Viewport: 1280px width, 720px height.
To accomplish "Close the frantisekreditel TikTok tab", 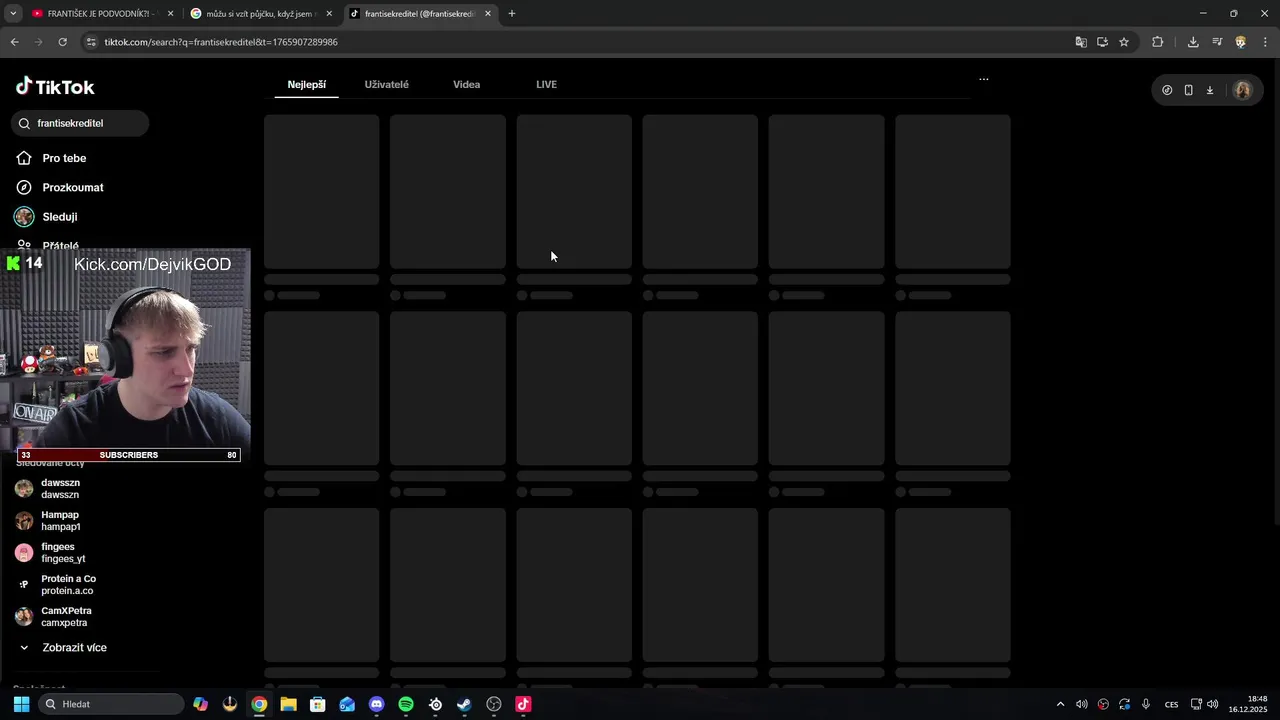I will tap(488, 14).
